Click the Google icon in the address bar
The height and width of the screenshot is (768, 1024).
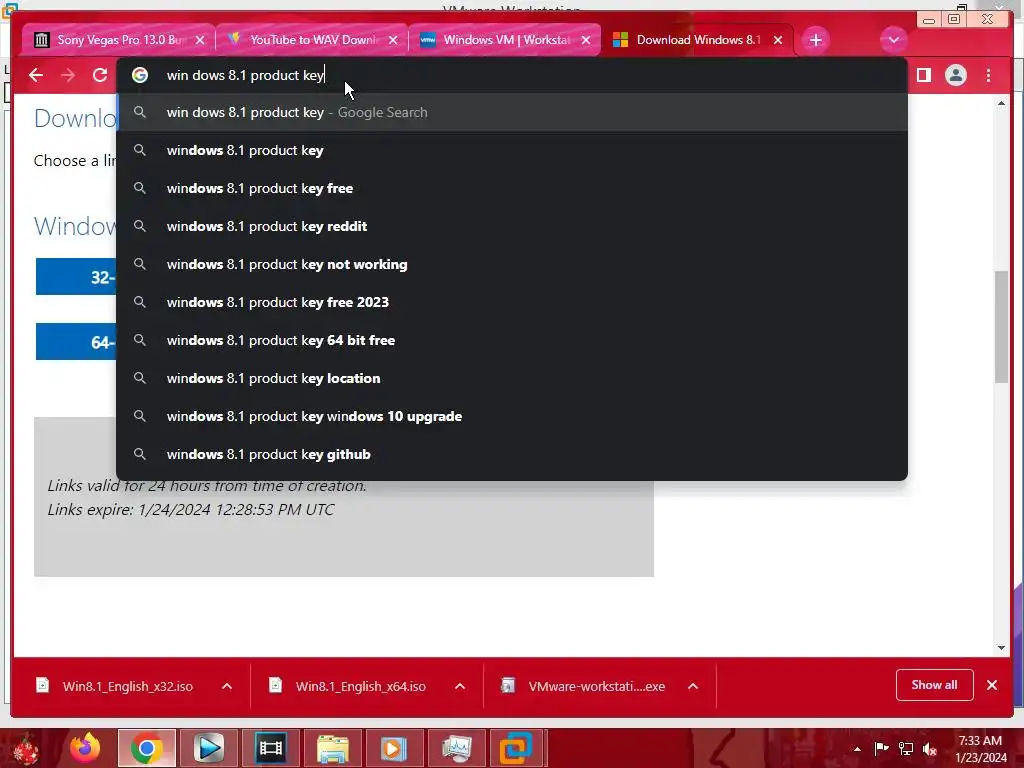click(x=140, y=75)
